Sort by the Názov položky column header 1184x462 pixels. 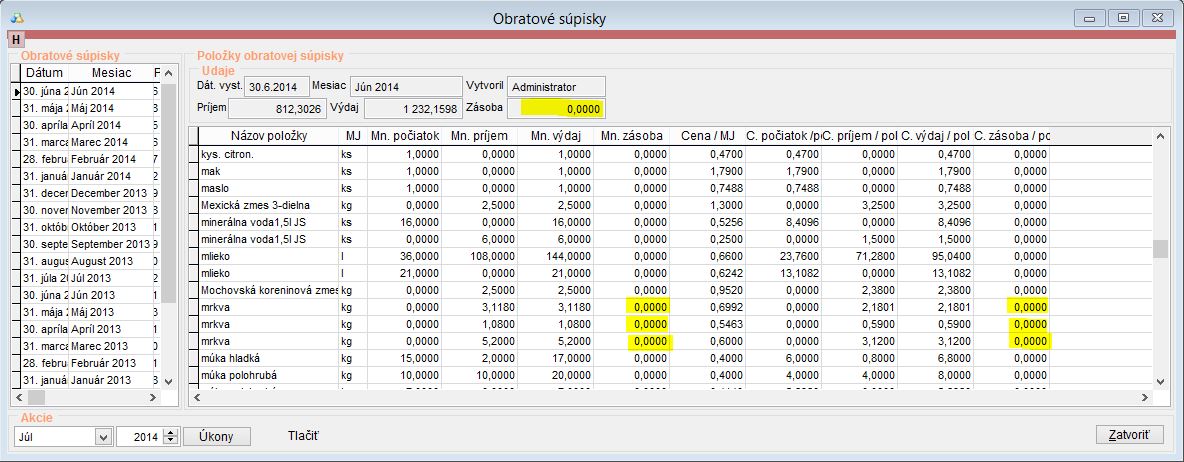268,136
